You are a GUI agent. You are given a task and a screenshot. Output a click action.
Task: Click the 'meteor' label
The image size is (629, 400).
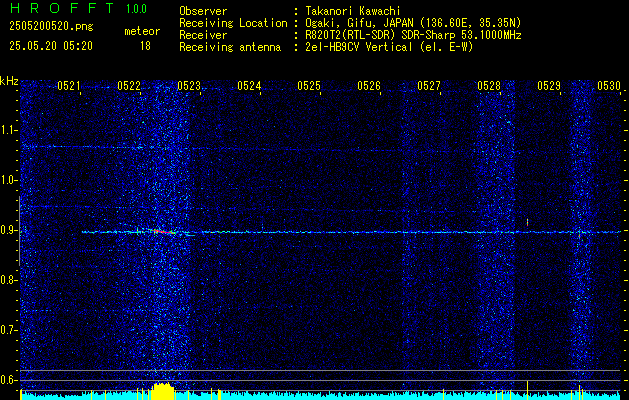[142, 31]
